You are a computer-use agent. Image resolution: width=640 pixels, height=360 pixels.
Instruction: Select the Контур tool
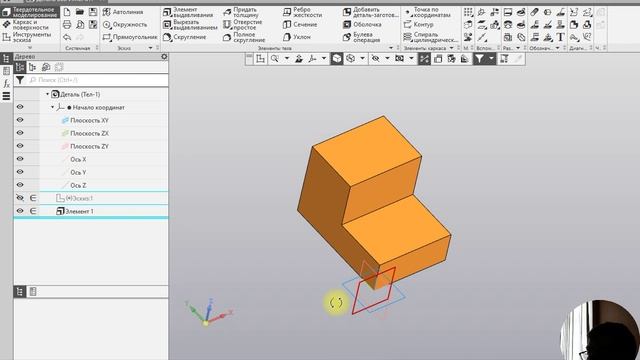click(418, 25)
